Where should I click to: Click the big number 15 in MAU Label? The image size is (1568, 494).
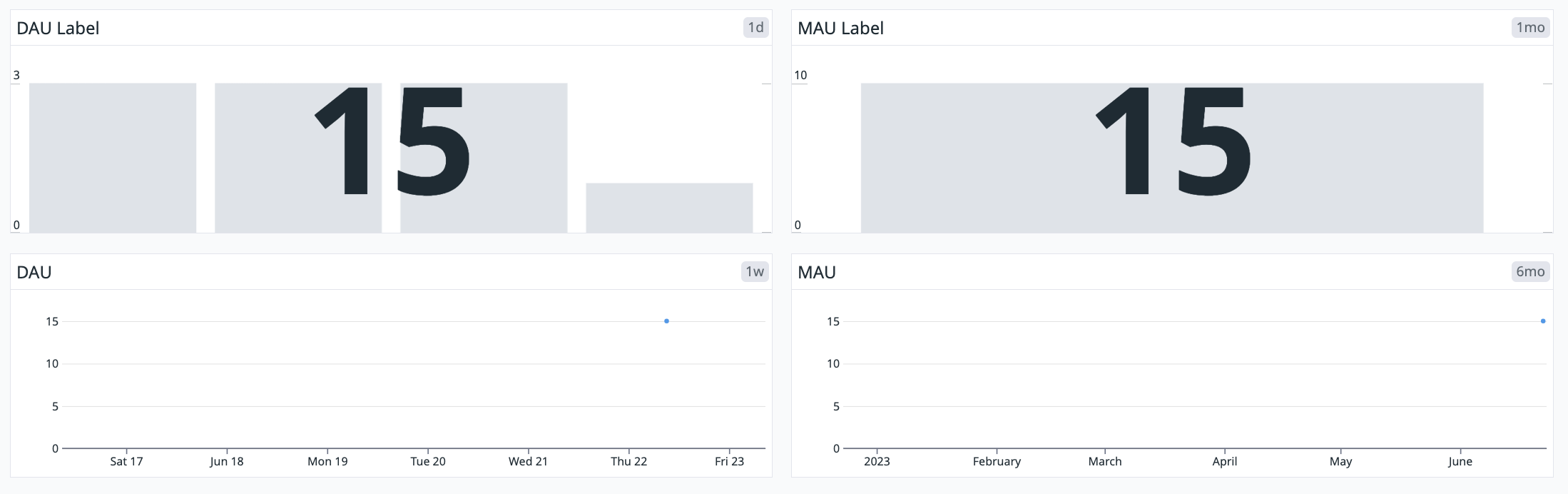click(x=1174, y=141)
